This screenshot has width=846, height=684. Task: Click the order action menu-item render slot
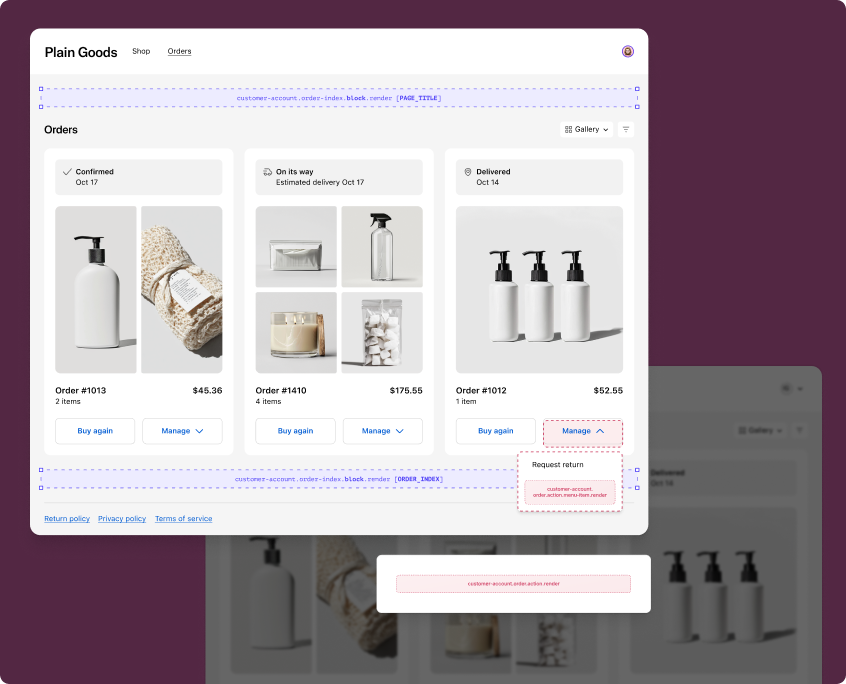click(570, 492)
